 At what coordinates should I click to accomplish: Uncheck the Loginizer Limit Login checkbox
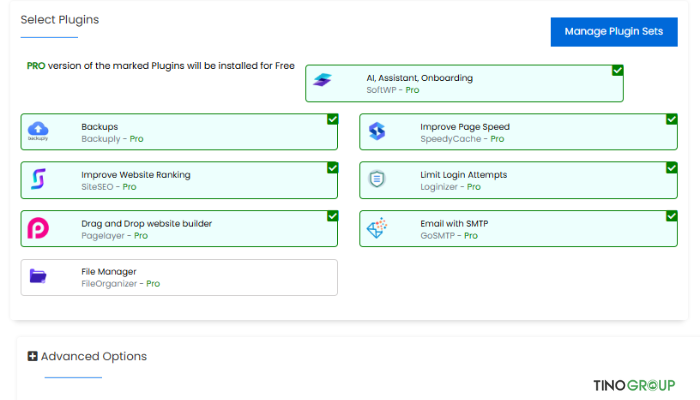coord(671,168)
